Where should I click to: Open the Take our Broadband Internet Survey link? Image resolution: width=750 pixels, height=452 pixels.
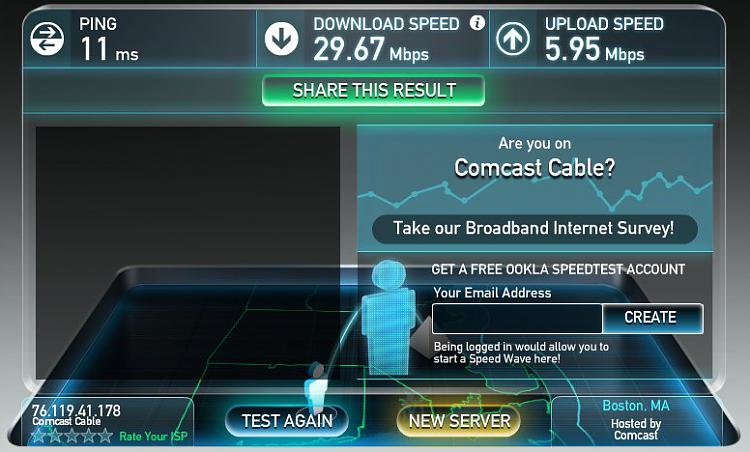(534, 229)
